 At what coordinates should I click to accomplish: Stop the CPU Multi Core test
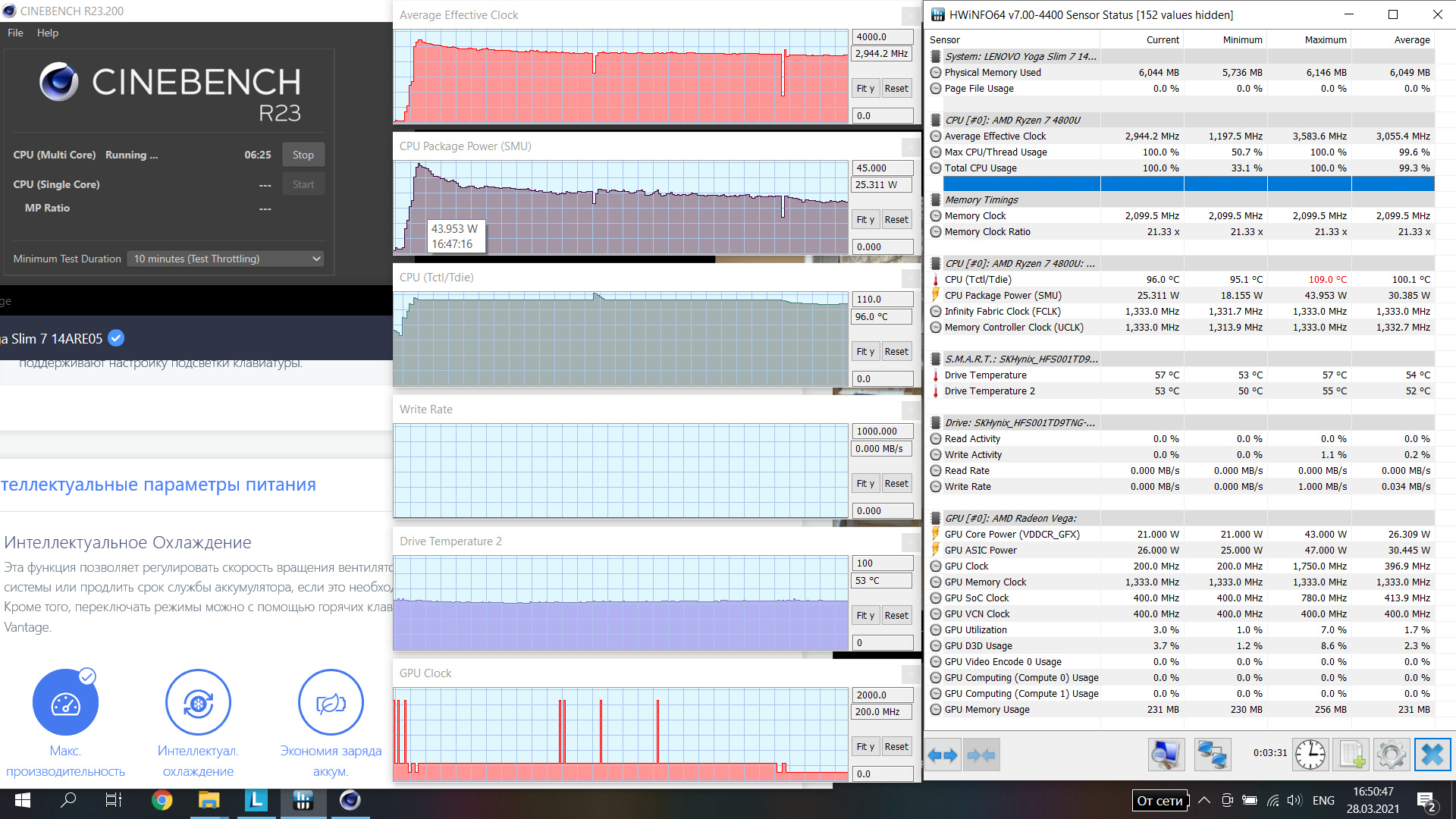pos(303,155)
